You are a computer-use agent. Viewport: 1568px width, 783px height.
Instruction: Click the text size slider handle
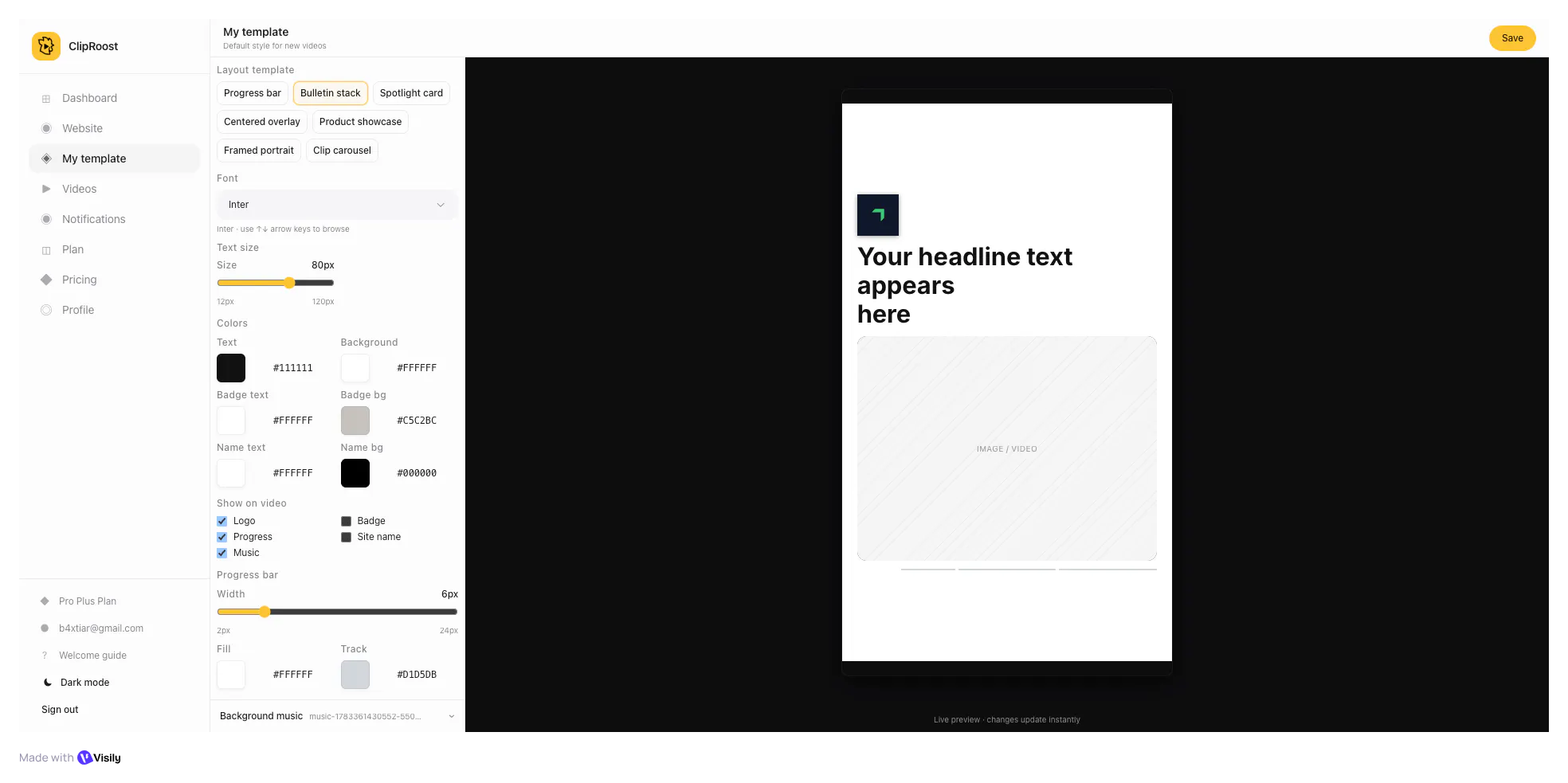point(289,283)
